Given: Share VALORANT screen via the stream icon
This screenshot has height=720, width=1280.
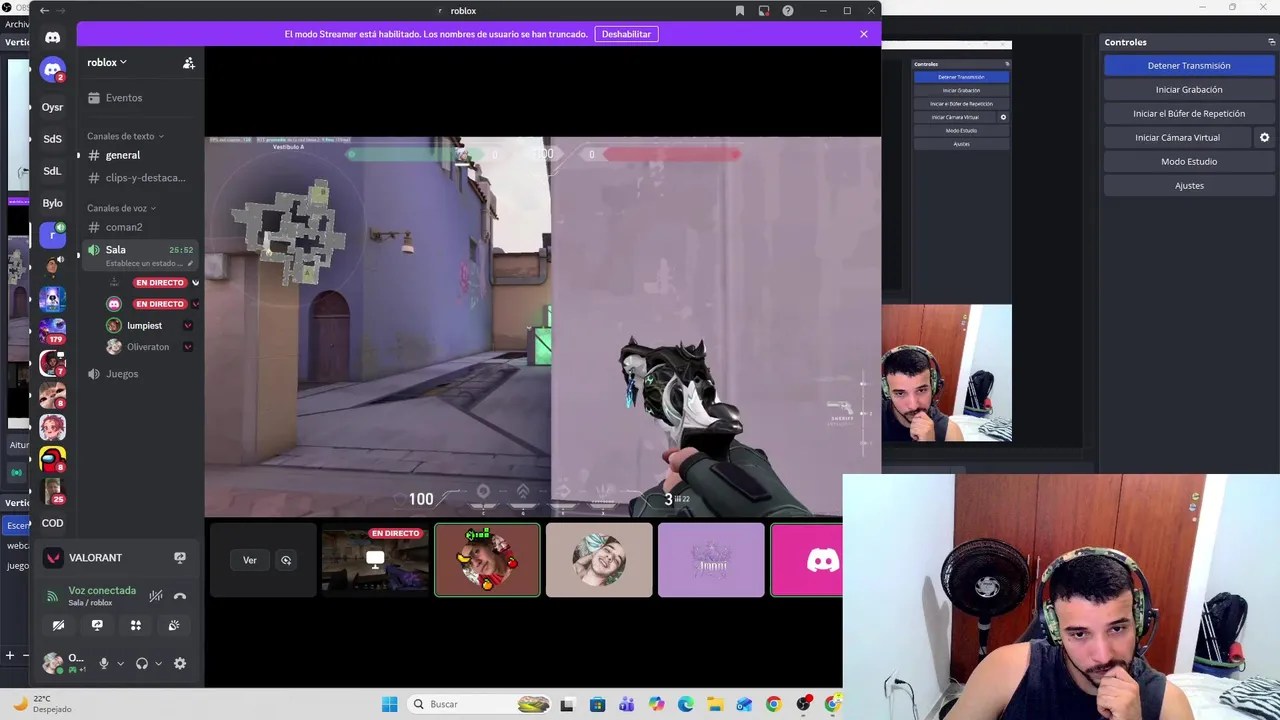Looking at the screenshot, I should point(180,558).
